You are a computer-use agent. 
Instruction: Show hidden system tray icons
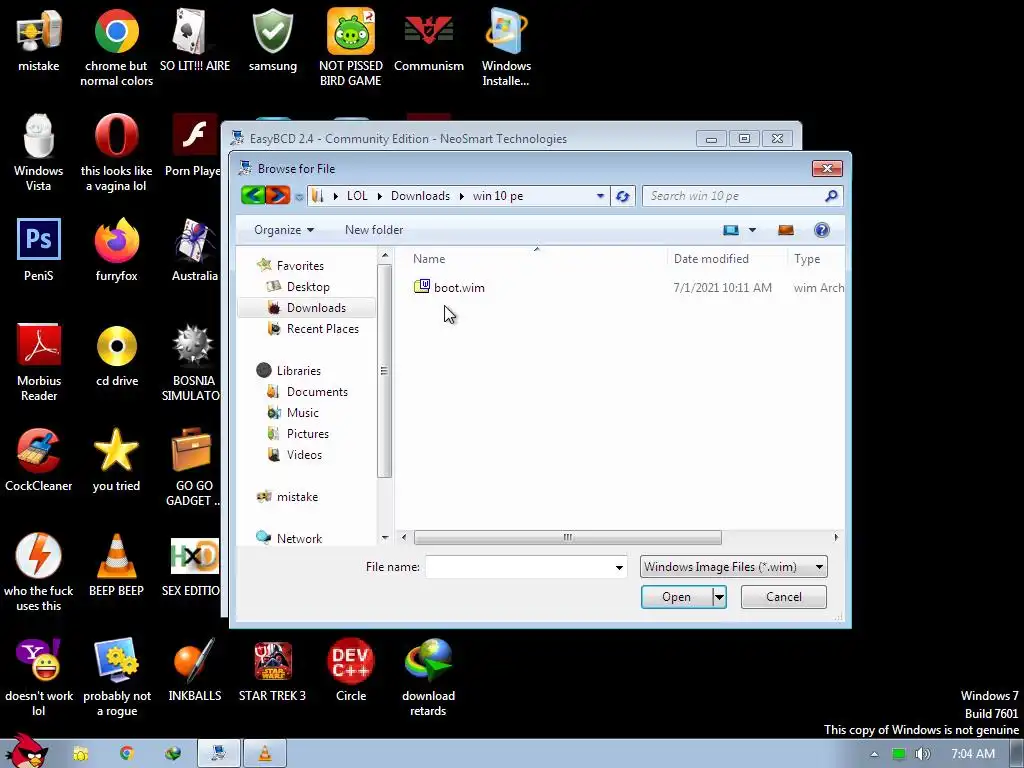874,754
